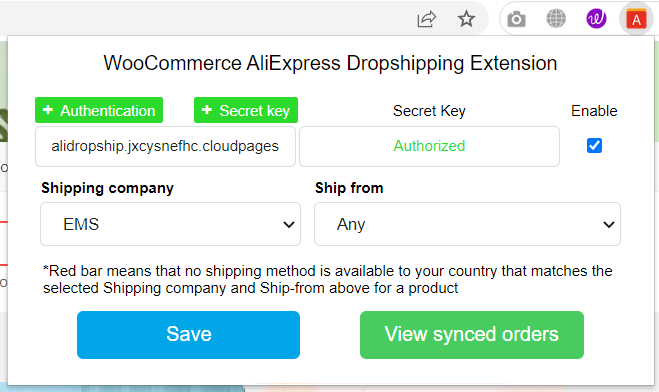Save the extension settings
The width and height of the screenshot is (659, 392).
(x=188, y=335)
